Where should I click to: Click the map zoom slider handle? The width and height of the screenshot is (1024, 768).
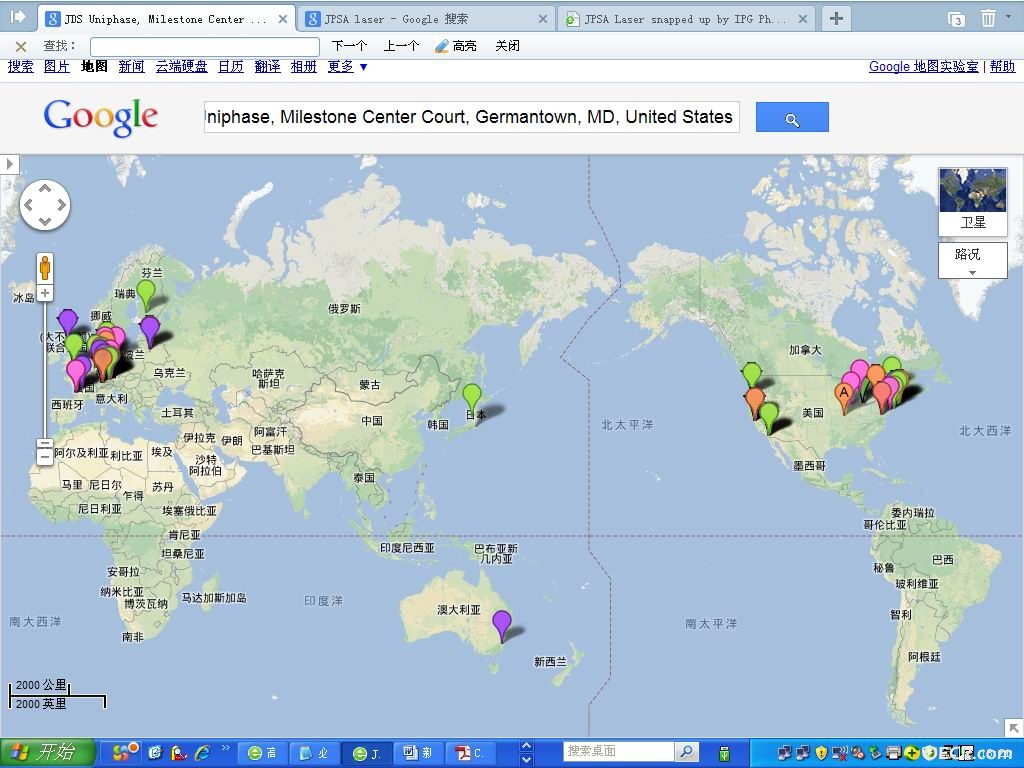coord(44,443)
